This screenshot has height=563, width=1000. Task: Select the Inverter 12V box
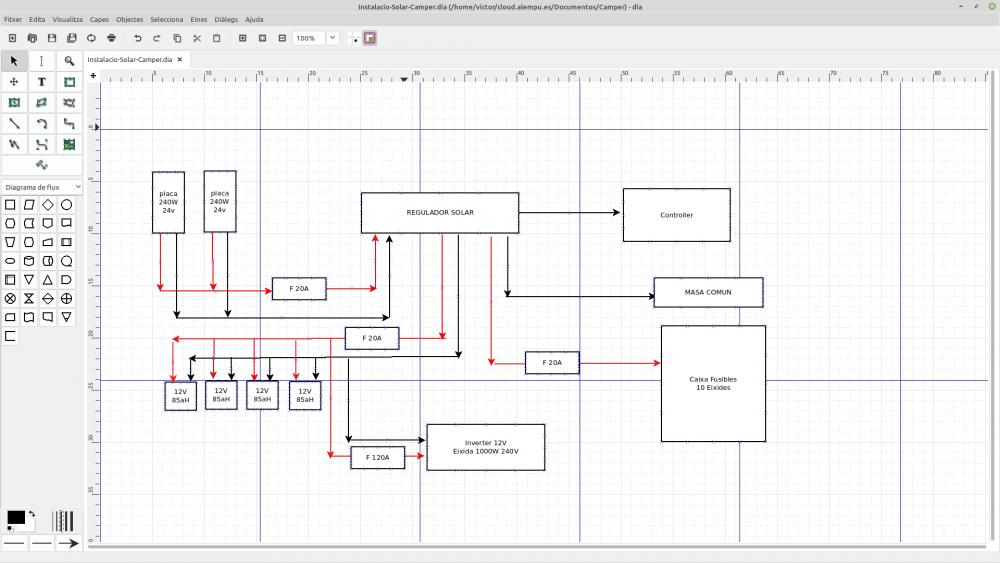click(x=485, y=447)
